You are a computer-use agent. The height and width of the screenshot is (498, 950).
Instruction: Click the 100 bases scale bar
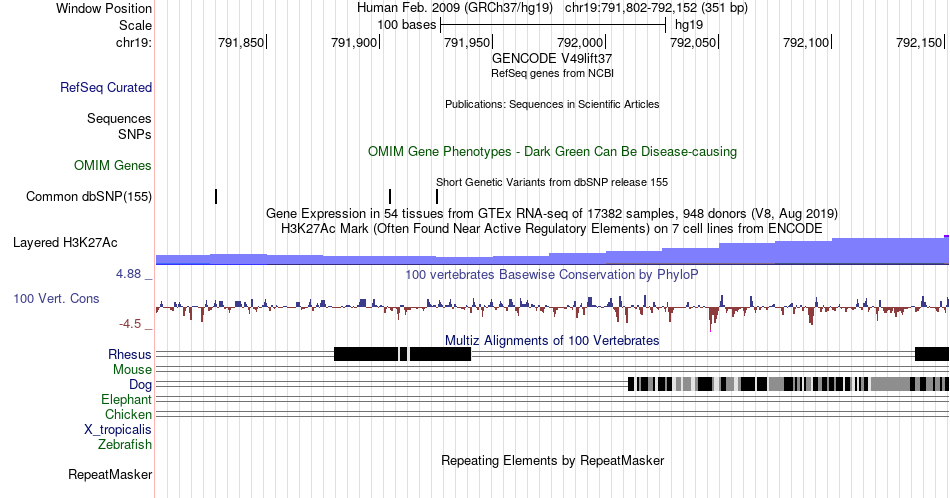tap(553, 25)
